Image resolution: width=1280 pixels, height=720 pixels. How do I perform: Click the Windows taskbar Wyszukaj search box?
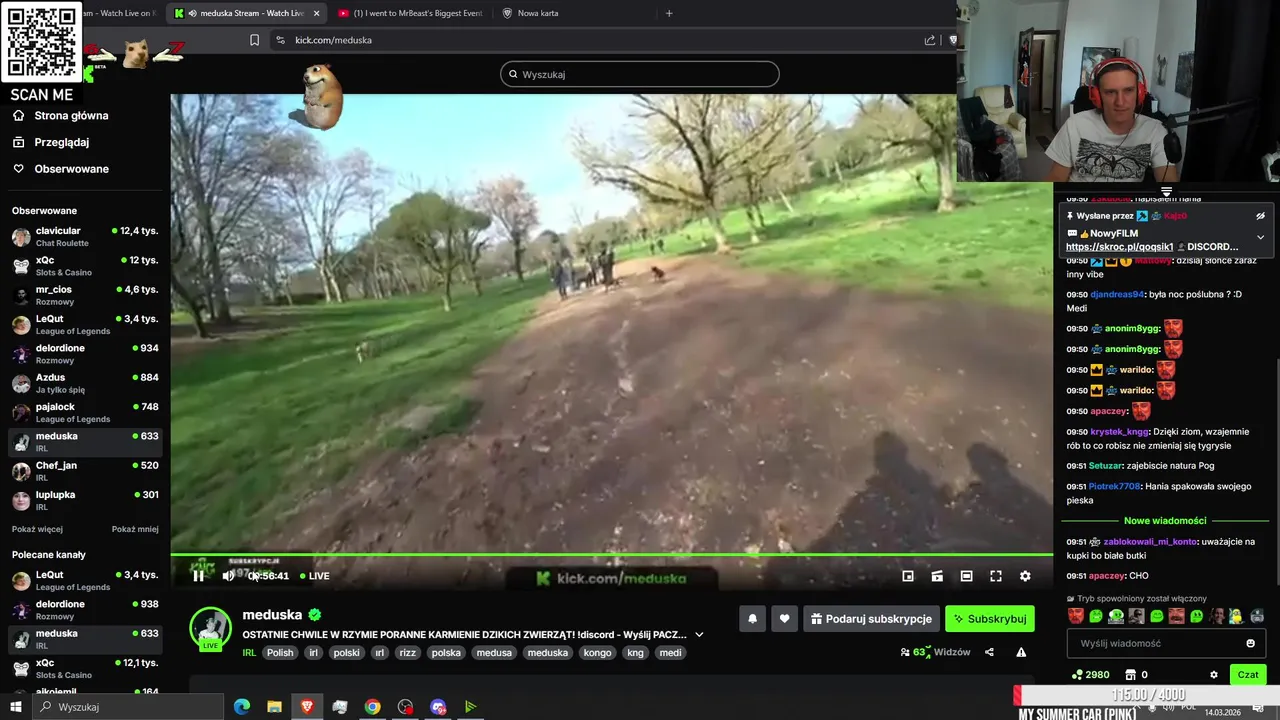coord(128,707)
